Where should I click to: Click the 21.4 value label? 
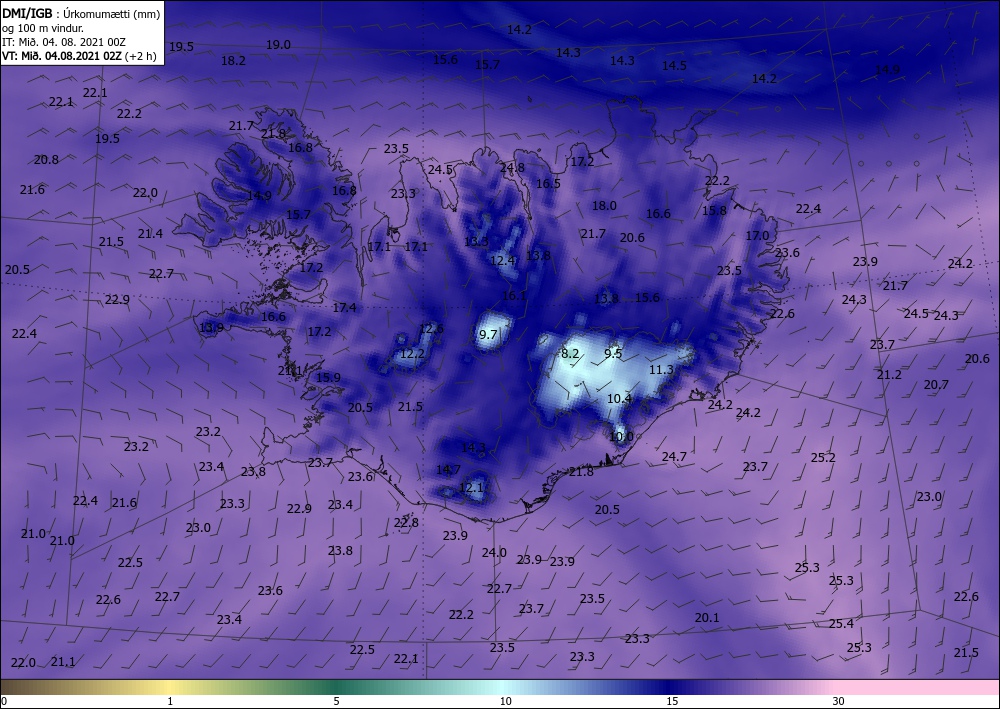pyautogui.click(x=150, y=233)
